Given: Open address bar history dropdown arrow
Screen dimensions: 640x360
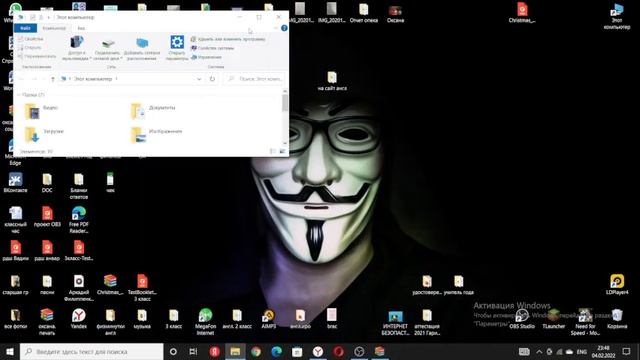Looking at the screenshot, I should (199, 79).
